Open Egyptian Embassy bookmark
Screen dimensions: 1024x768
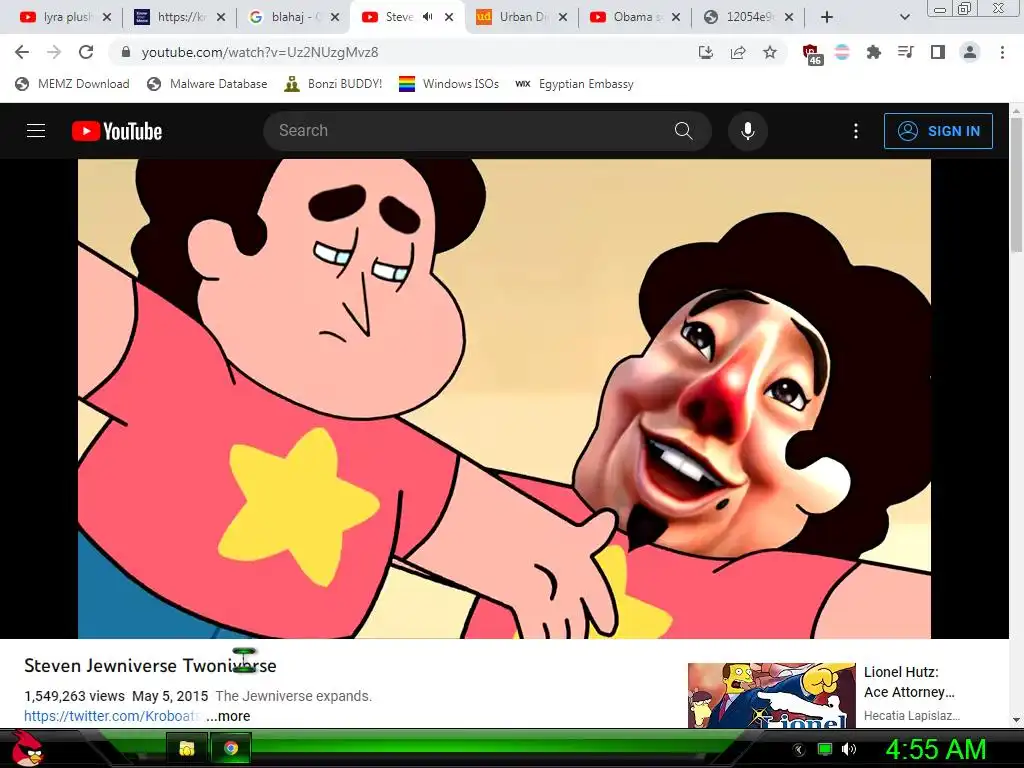click(574, 84)
